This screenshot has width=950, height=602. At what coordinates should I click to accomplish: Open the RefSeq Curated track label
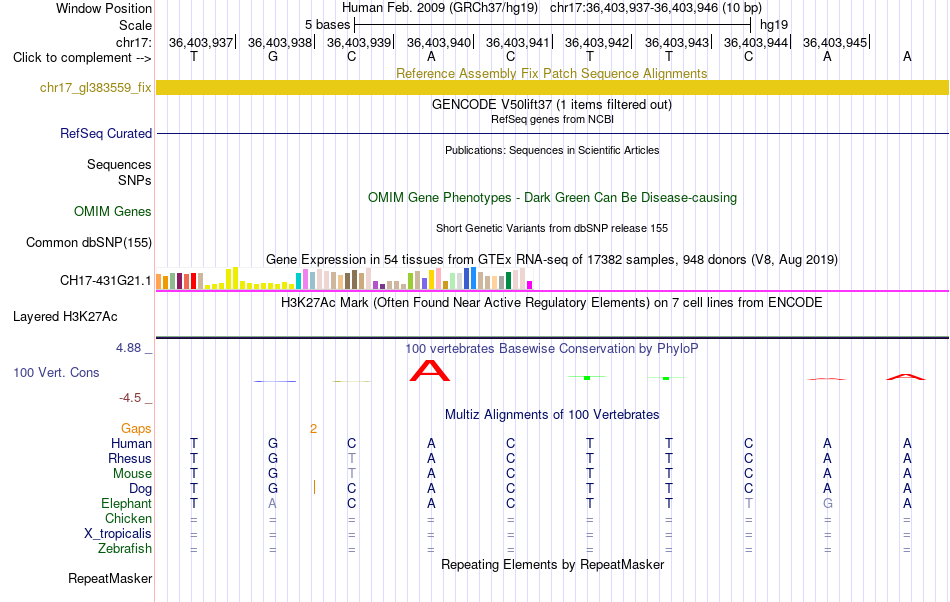[105, 133]
